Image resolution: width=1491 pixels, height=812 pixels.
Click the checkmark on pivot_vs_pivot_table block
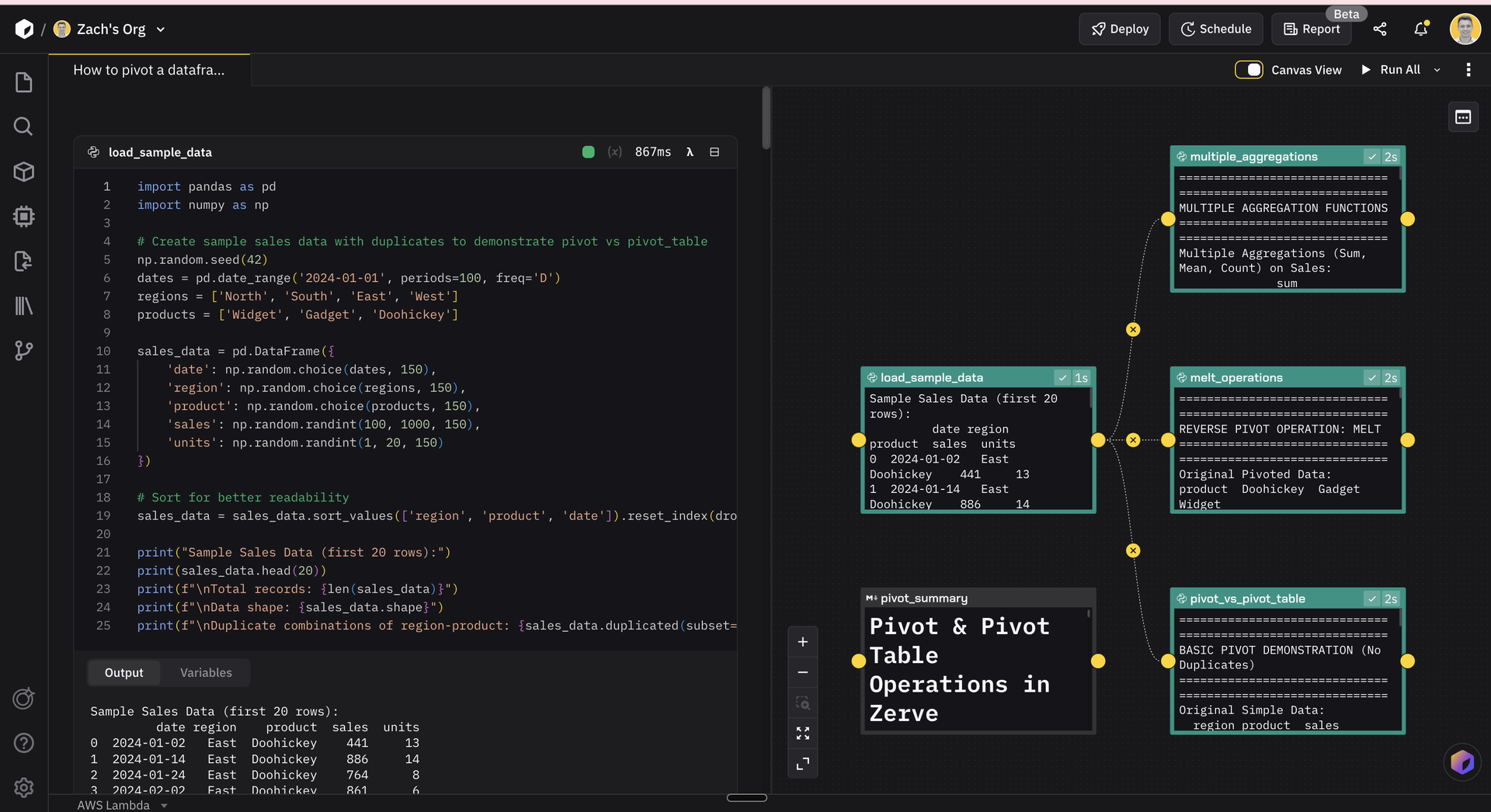click(x=1373, y=599)
